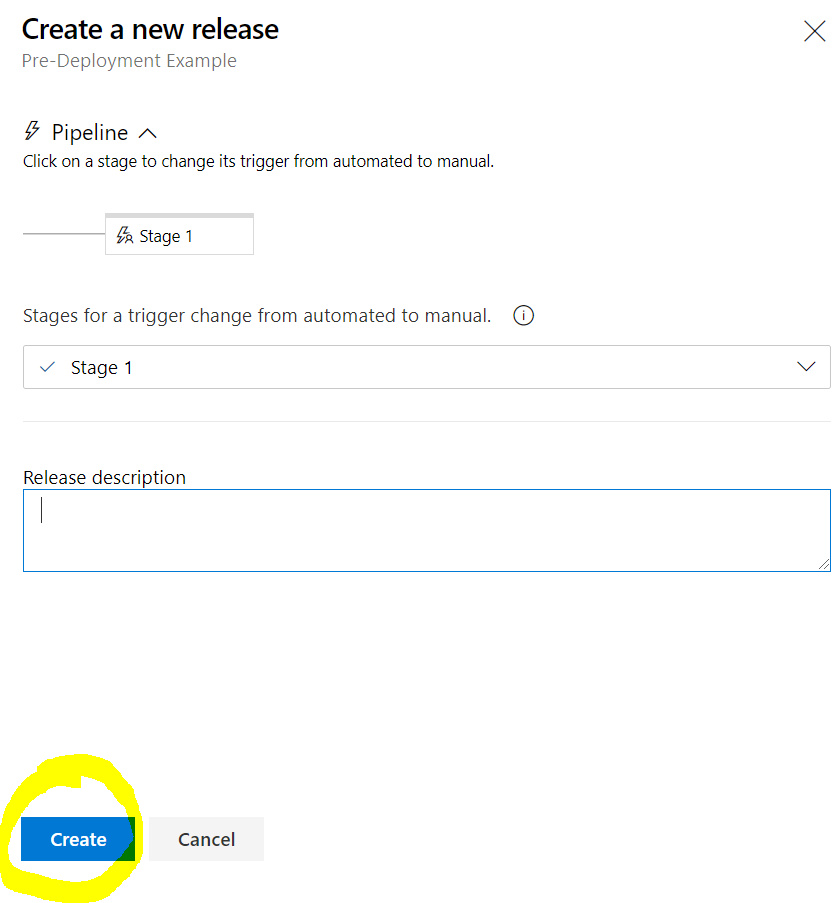Image resolution: width=838 pixels, height=903 pixels.
Task: Click the lightning icon inside the Stage 1 card
Action: [124, 235]
